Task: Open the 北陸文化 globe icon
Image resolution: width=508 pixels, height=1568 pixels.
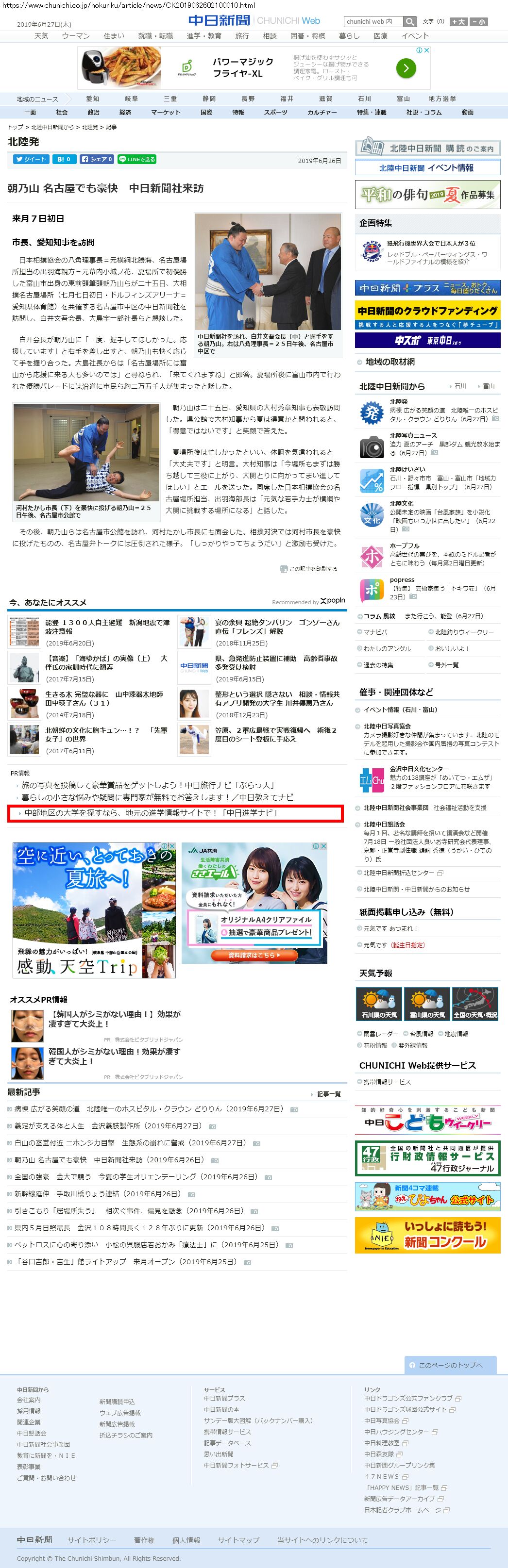Action: pyautogui.click(x=372, y=514)
